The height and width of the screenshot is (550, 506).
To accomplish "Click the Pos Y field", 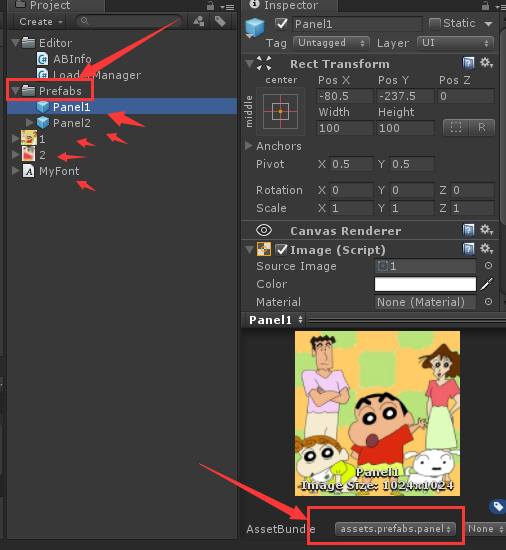I will (405, 96).
